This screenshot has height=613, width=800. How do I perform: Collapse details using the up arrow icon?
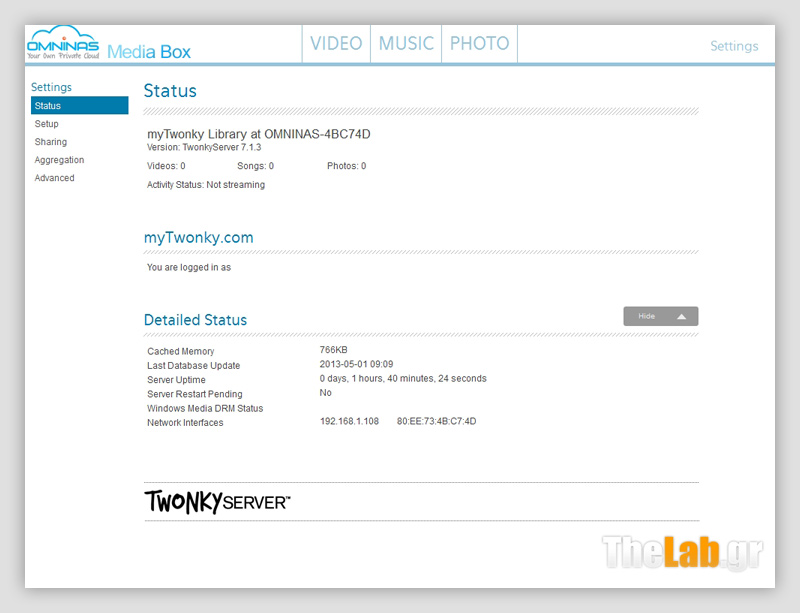pyautogui.click(x=681, y=316)
